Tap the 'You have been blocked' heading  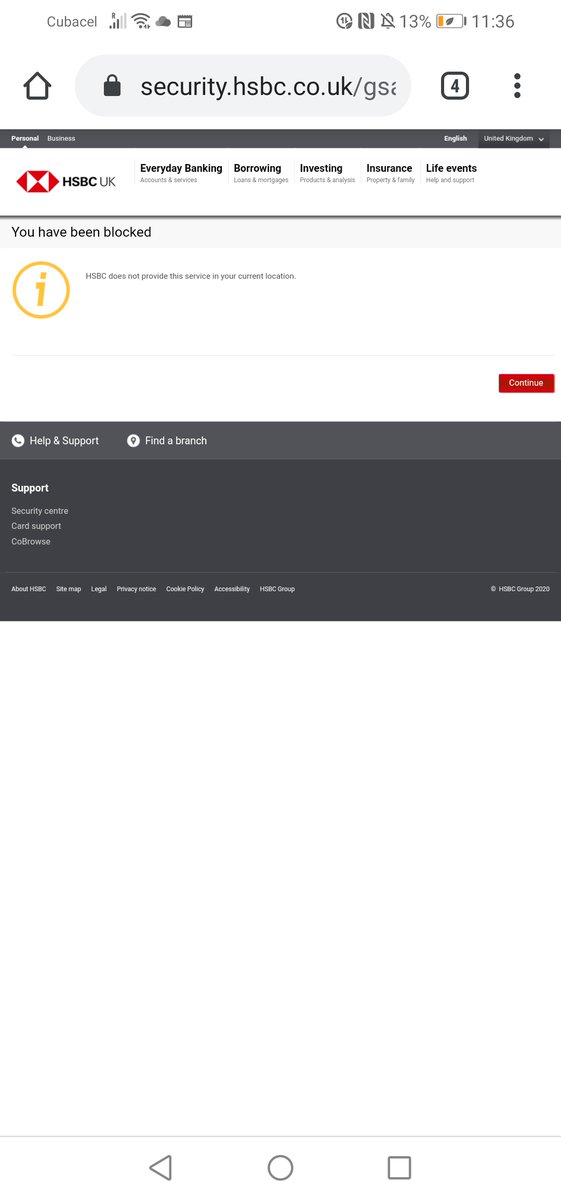(x=81, y=232)
